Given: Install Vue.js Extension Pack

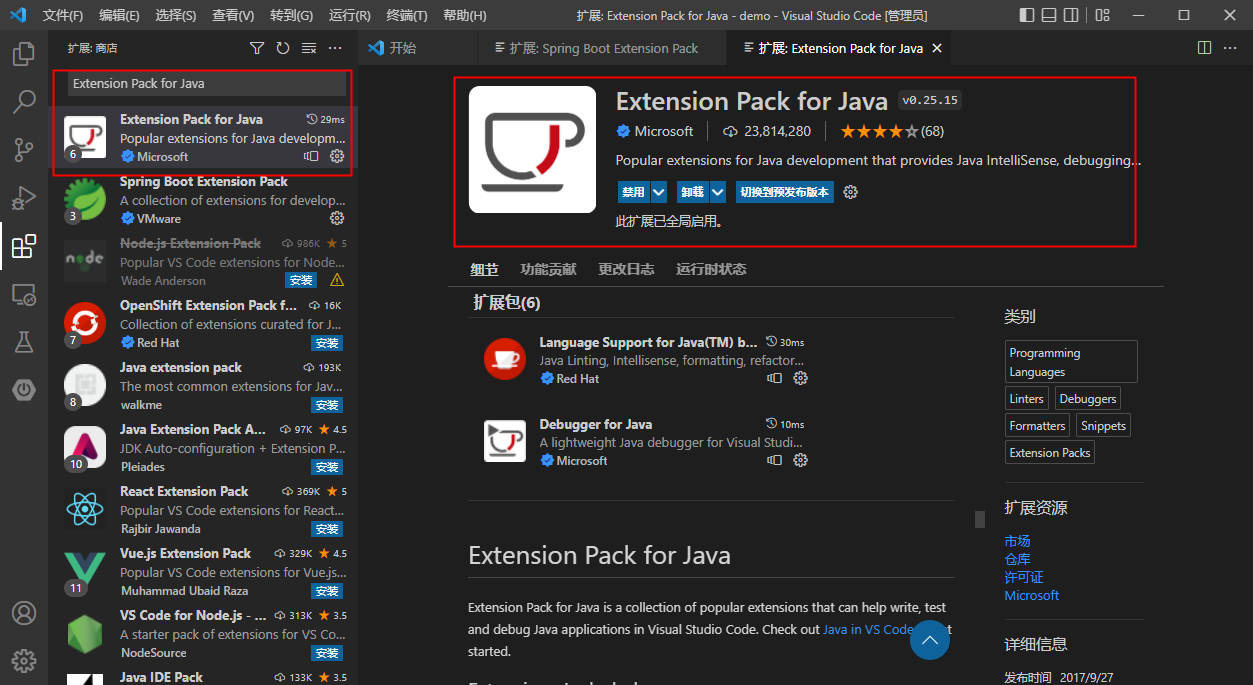Looking at the screenshot, I should 327,590.
